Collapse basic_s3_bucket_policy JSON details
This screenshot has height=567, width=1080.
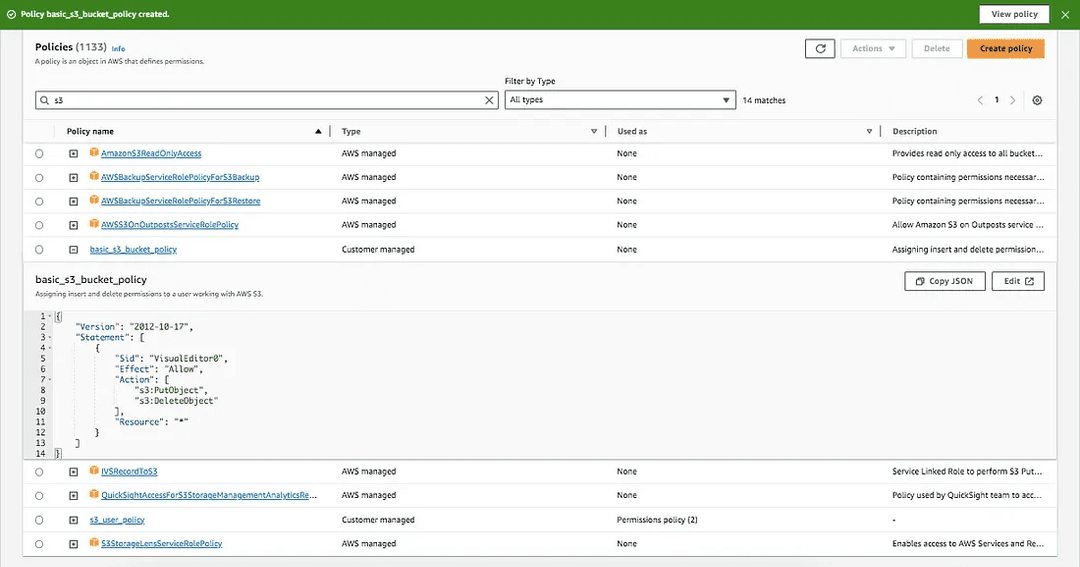(74, 249)
